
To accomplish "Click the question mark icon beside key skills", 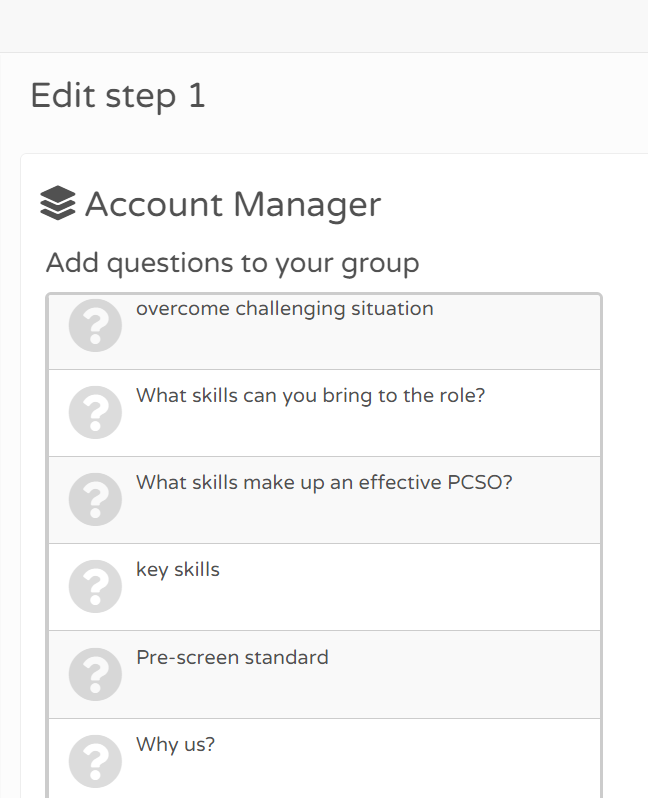I will pyautogui.click(x=95, y=586).
